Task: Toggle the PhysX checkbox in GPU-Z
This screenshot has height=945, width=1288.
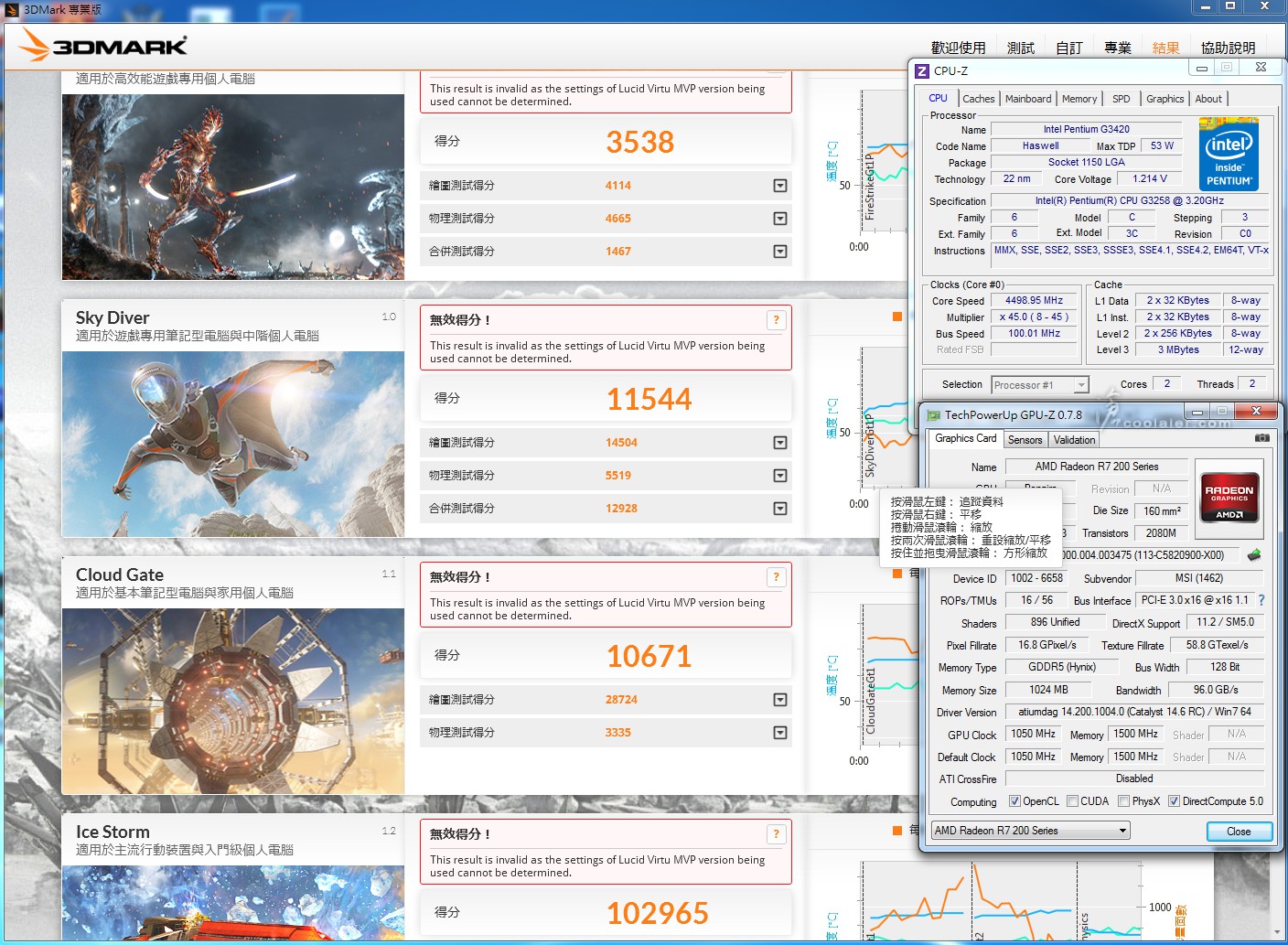Action: point(1123,801)
